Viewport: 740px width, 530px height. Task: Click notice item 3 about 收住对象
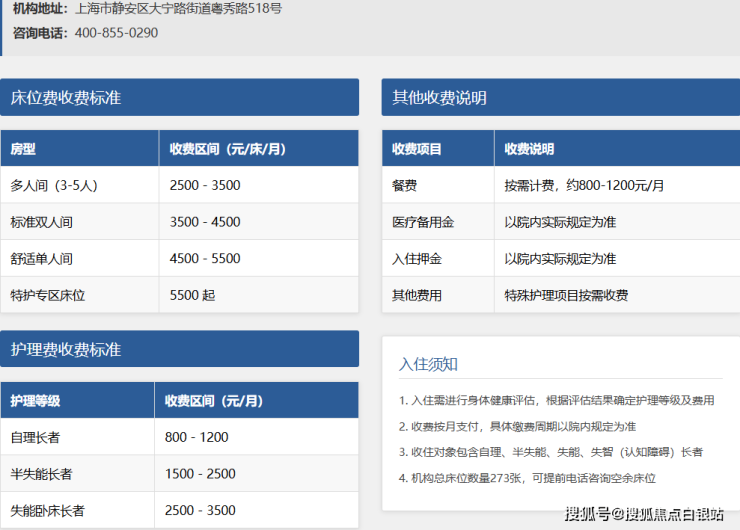click(x=551, y=452)
